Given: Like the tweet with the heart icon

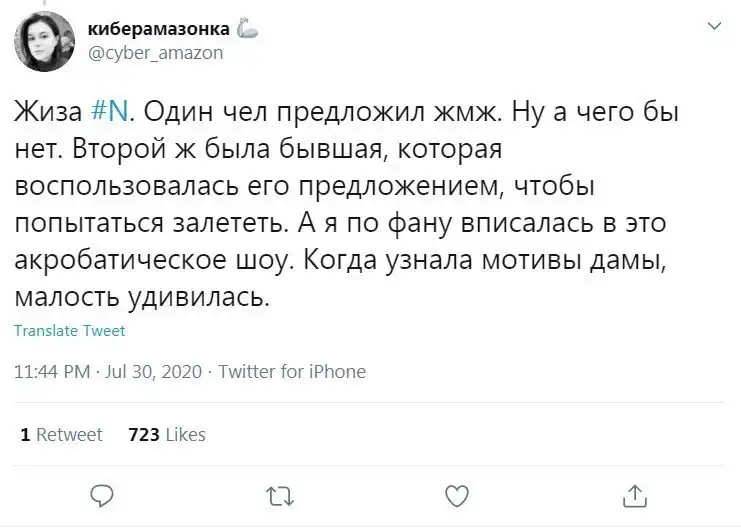Looking at the screenshot, I should coord(456,494).
